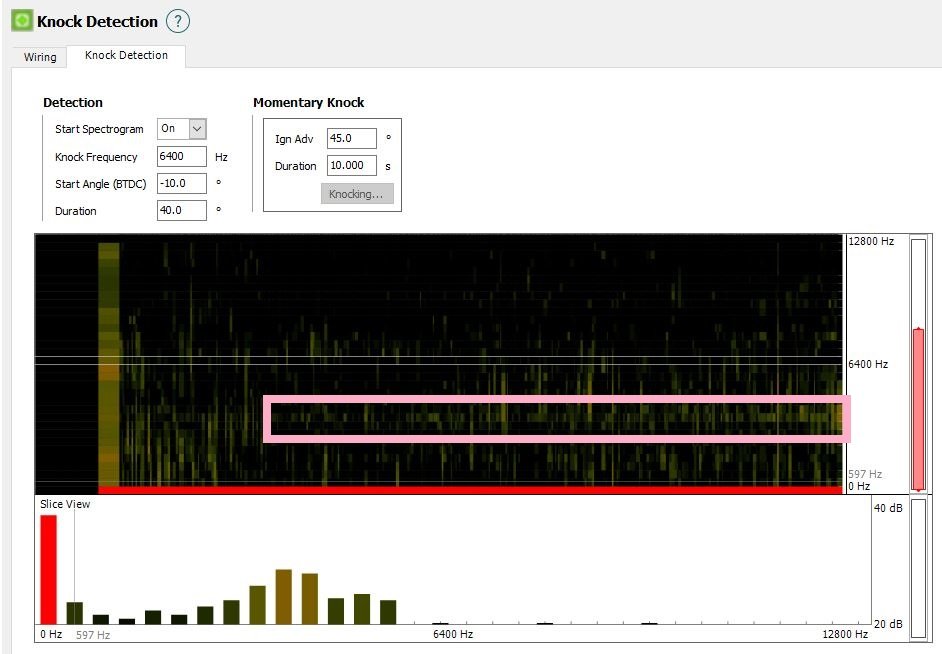Click the Detection Duration input field
The width and height of the screenshot is (942, 654).
click(181, 210)
